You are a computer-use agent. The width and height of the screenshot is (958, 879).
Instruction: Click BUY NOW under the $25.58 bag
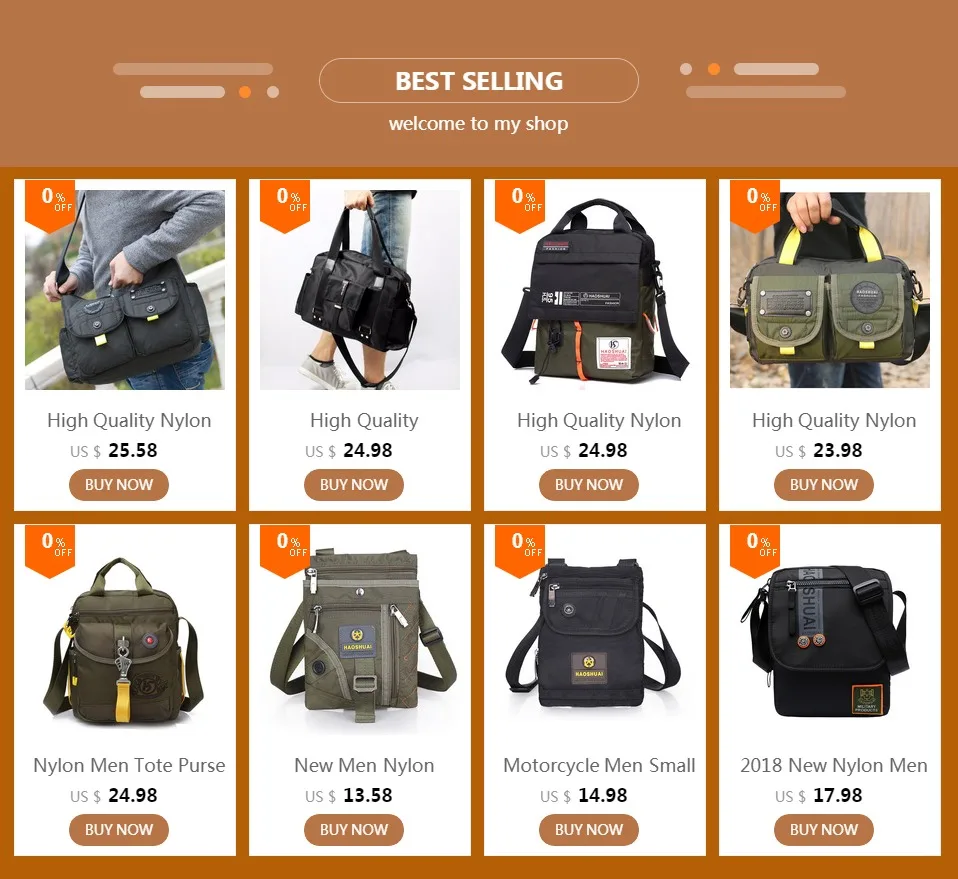coord(119,485)
